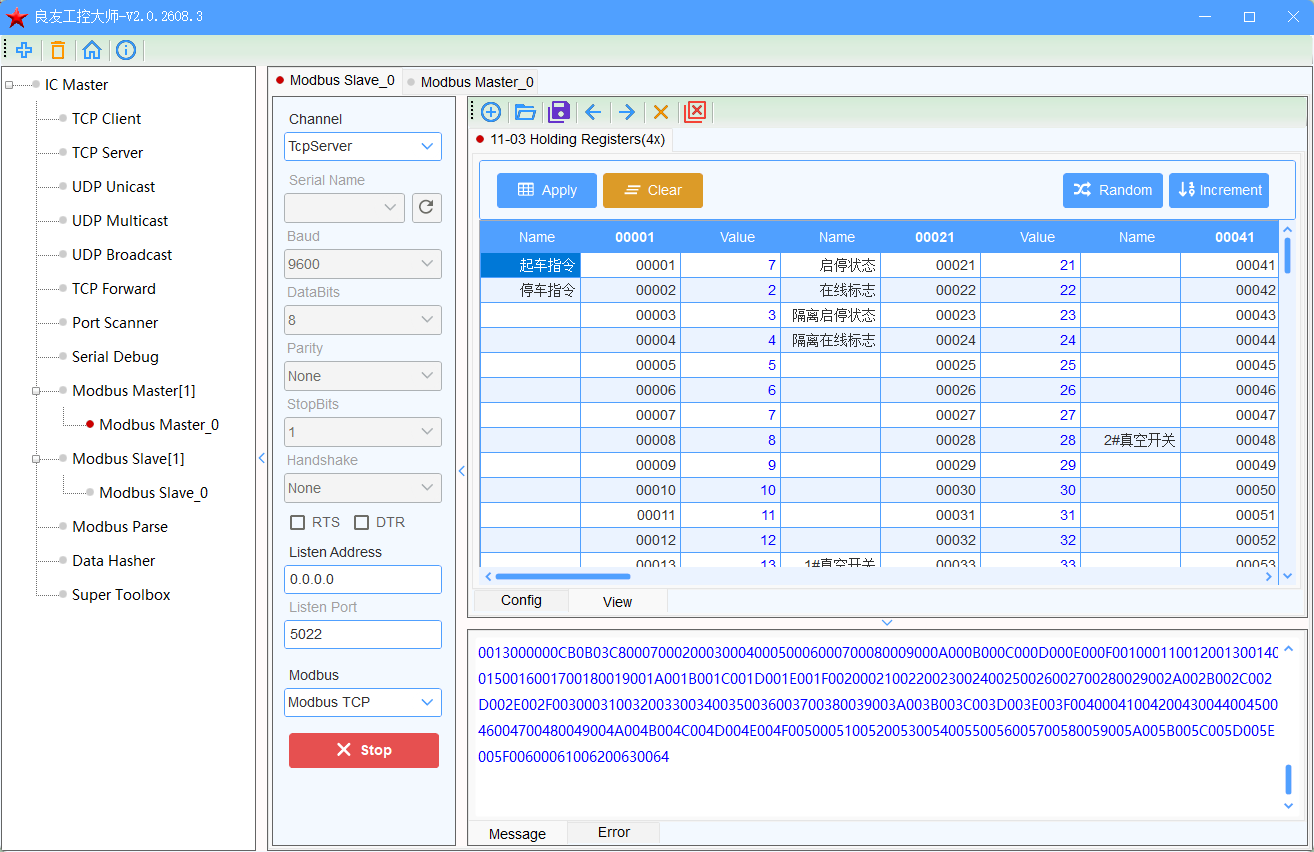
Task: Stop the Modbus slave server
Action: [364, 750]
